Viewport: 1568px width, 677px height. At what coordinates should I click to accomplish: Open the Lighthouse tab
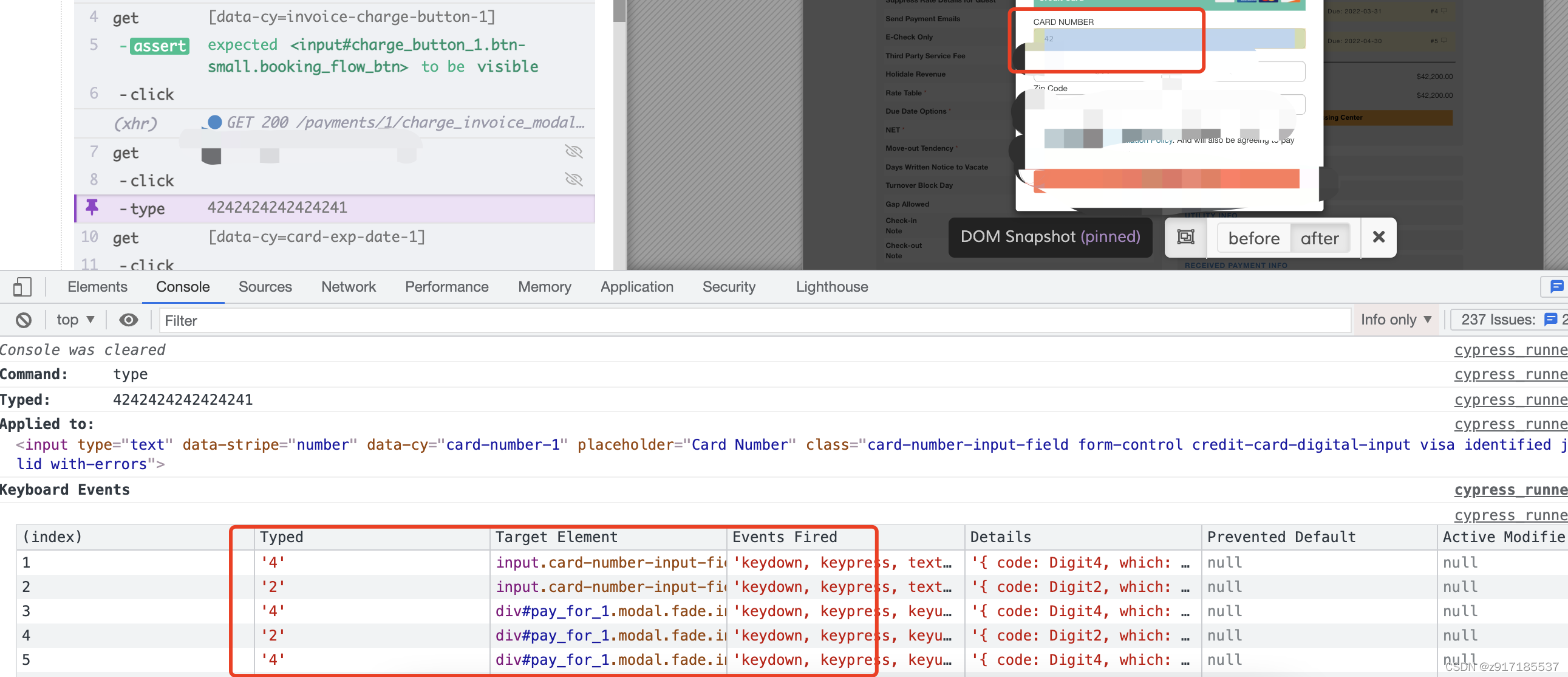pos(831,286)
